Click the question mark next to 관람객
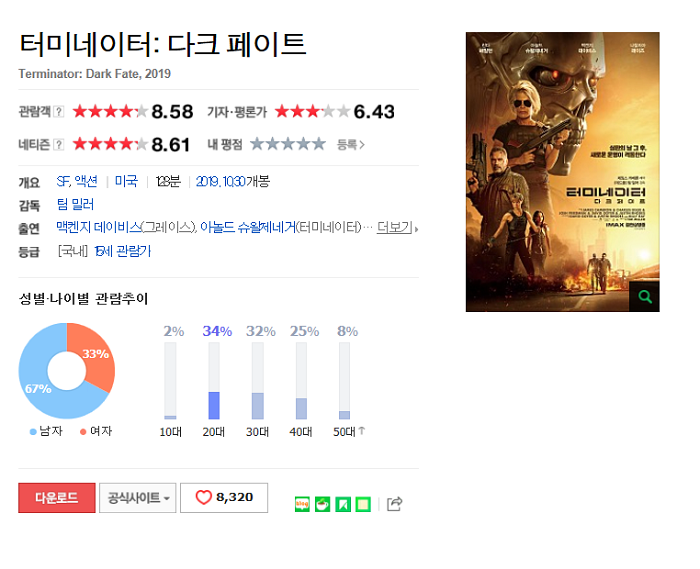Screen dimensions: 700x569 tap(58, 112)
